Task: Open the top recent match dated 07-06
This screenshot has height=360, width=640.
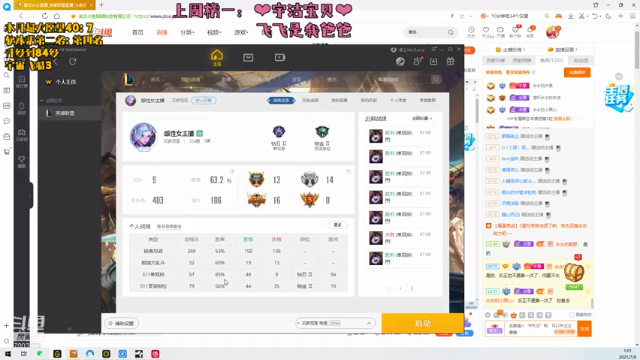Action: 400,136
